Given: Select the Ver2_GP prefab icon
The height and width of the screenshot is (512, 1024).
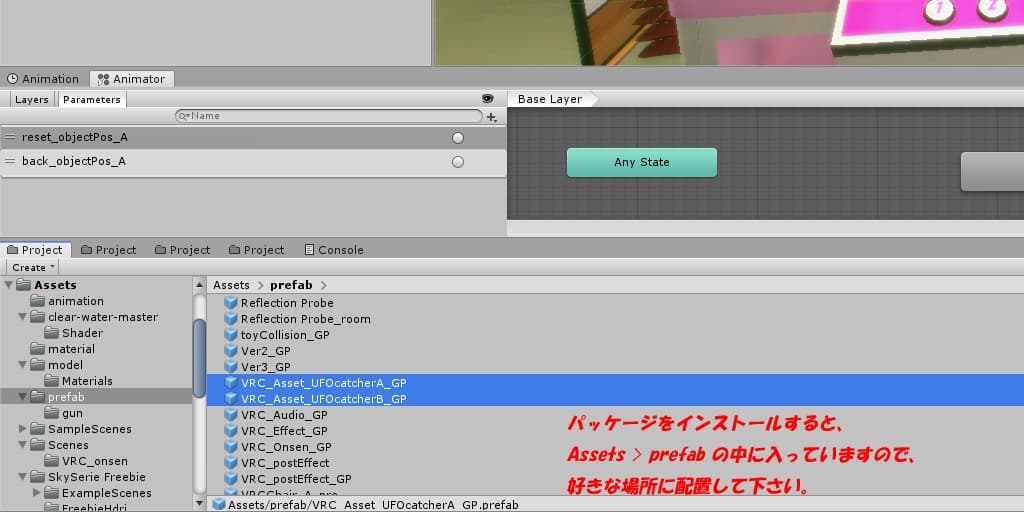Looking at the screenshot, I should tap(231, 351).
